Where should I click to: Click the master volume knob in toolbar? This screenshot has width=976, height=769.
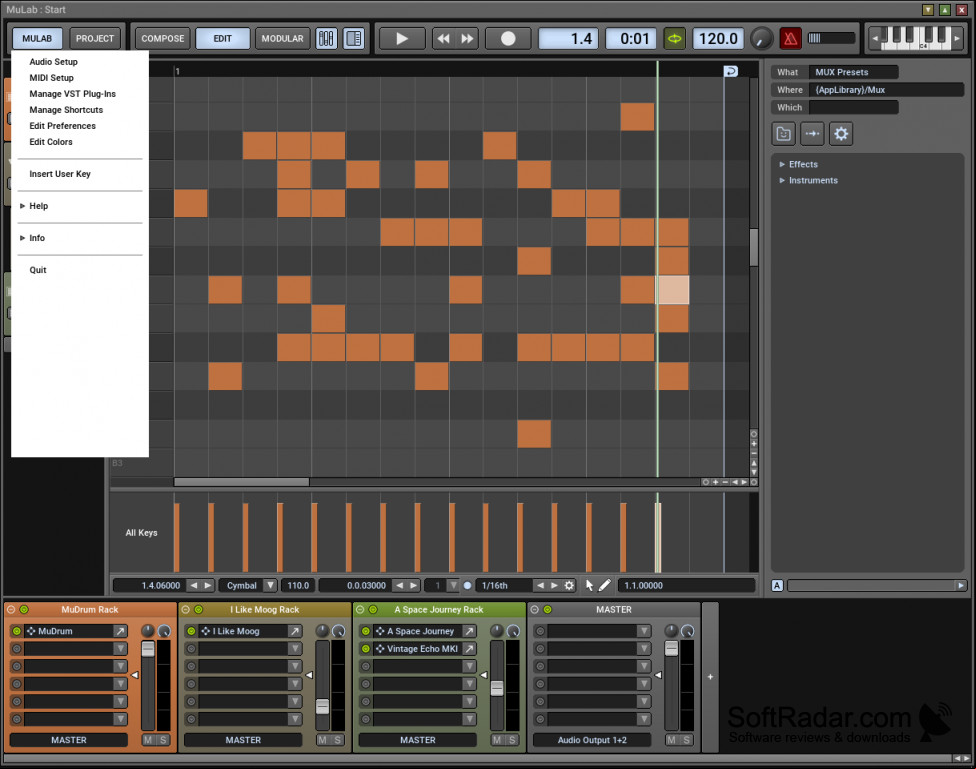tap(761, 39)
